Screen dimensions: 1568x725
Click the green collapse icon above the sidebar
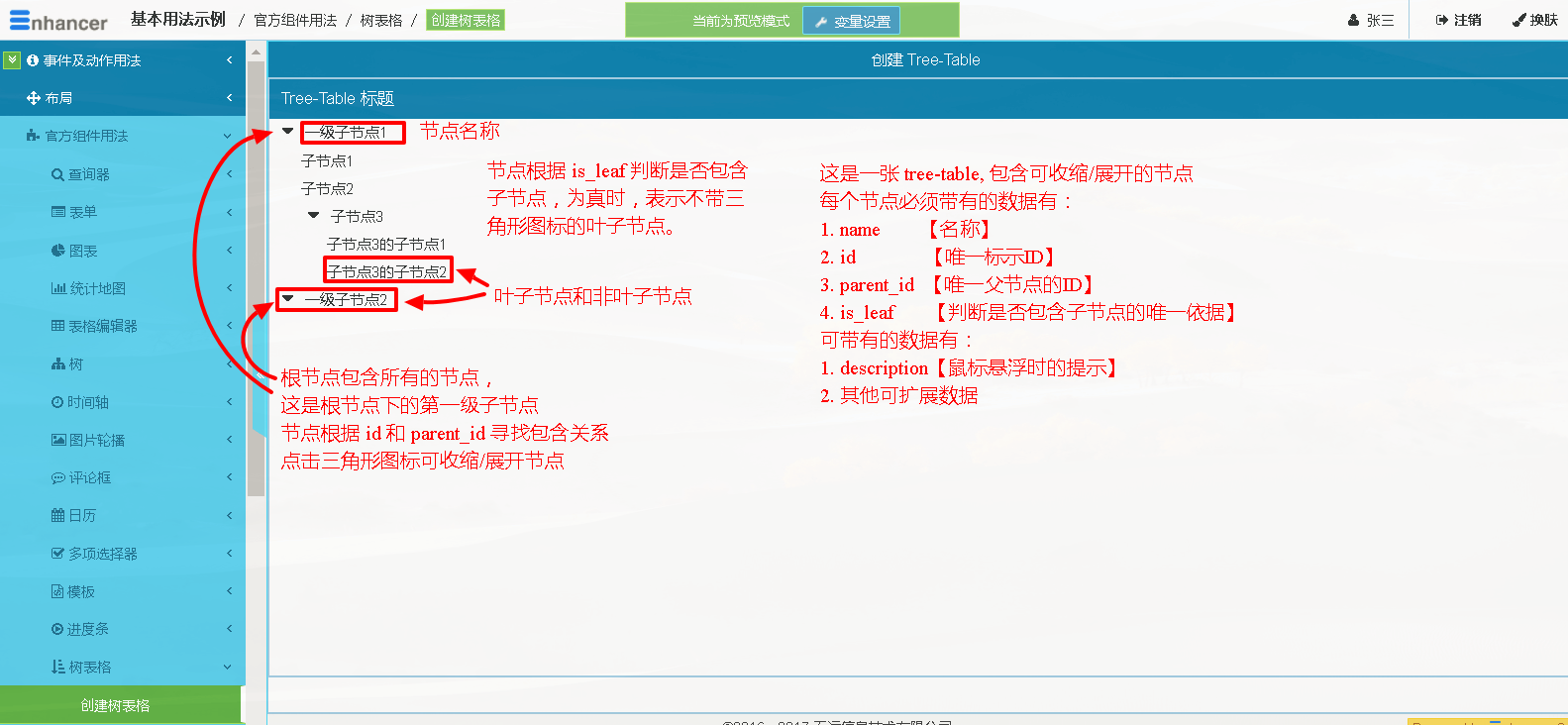[12, 60]
